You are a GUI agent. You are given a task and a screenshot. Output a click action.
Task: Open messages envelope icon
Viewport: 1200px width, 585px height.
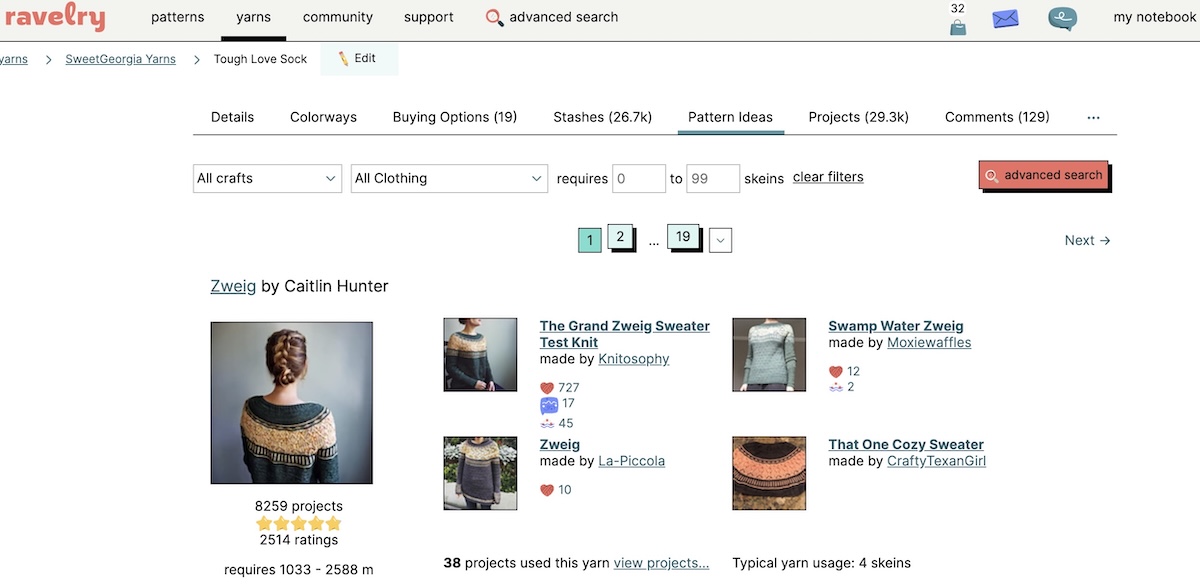click(x=1005, y=18)
